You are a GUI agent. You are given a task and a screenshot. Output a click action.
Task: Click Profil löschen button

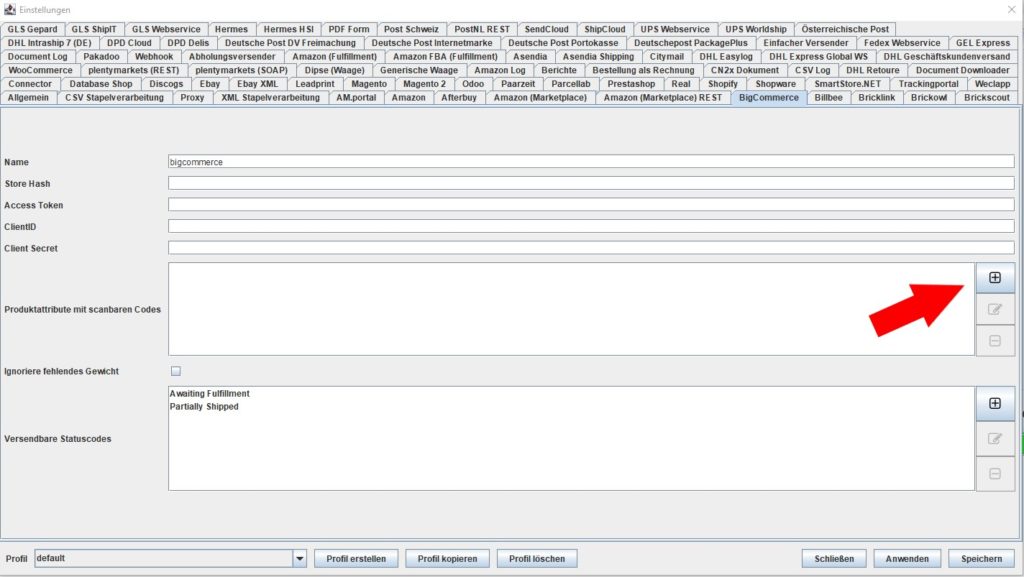[x=537, y=559]
